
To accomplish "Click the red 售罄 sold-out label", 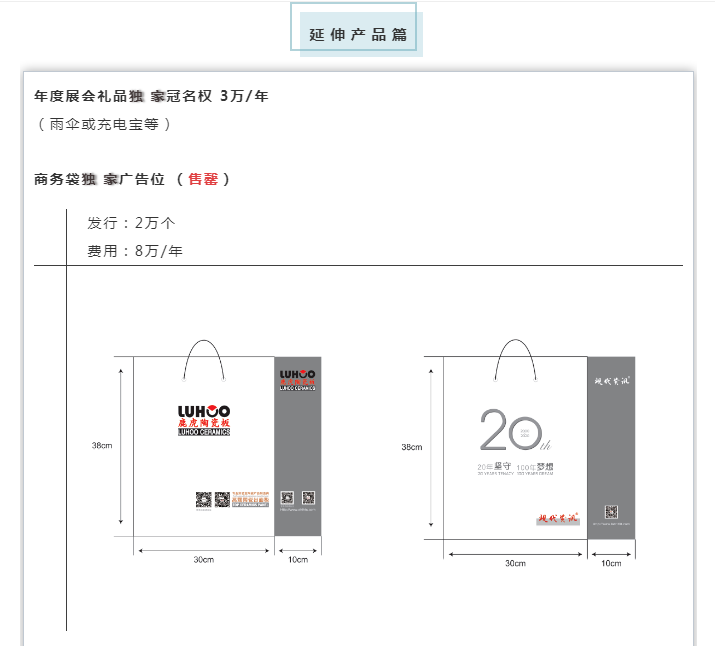I will coord(203,179).
